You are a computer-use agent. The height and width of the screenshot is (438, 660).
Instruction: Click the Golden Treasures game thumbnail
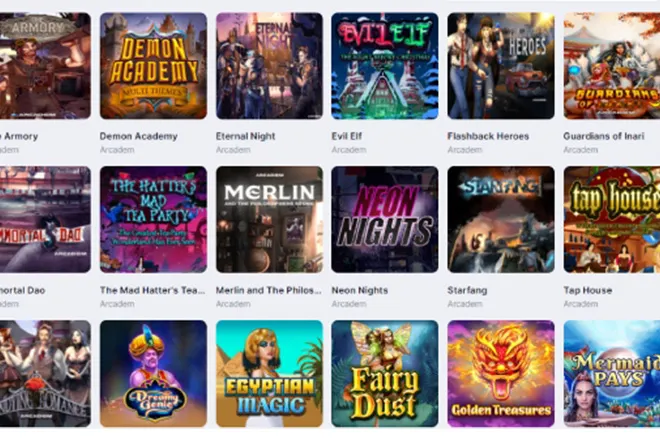click(501, 374)
